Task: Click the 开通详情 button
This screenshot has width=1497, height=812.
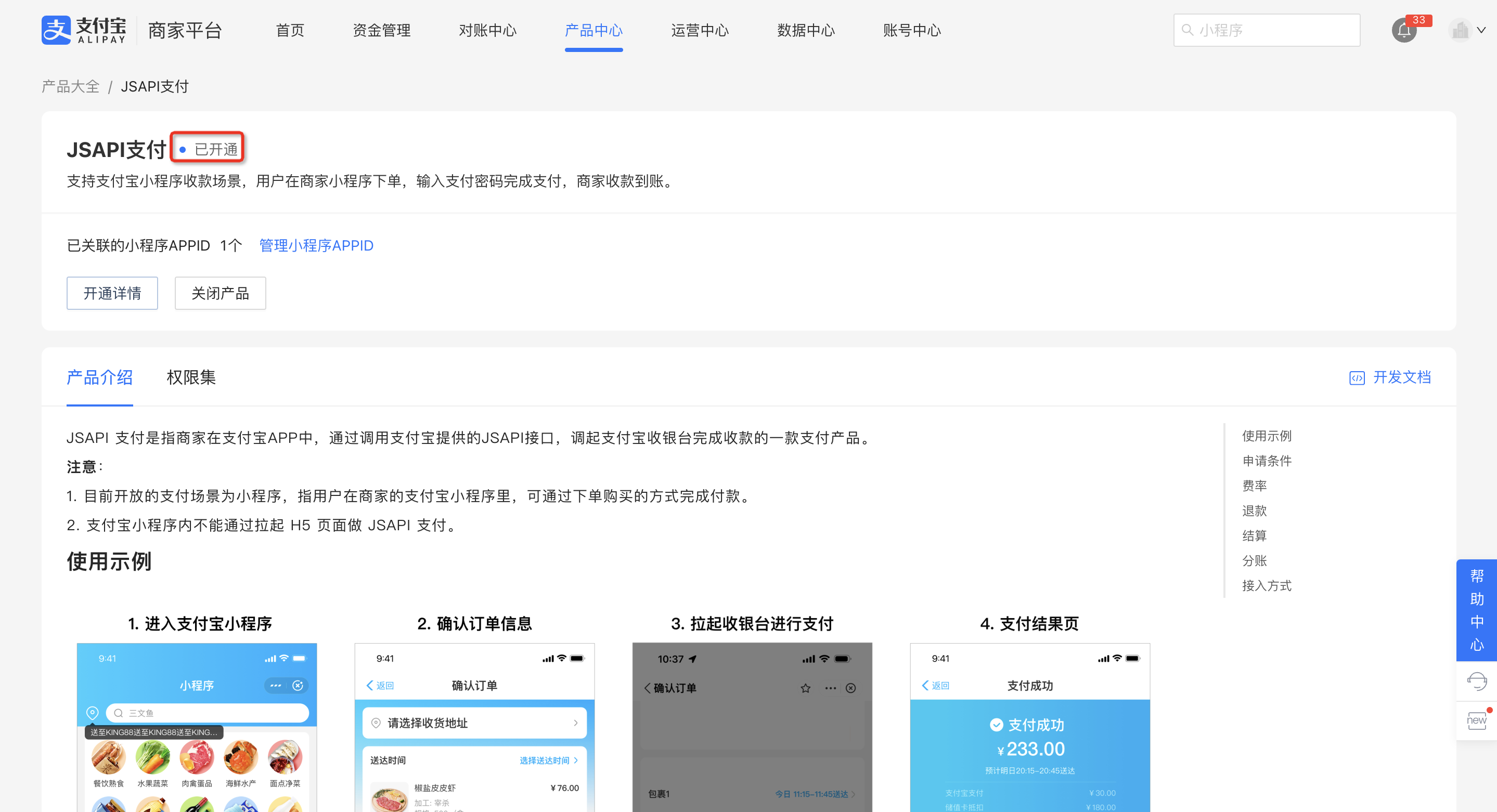Action: click(112, 293)
